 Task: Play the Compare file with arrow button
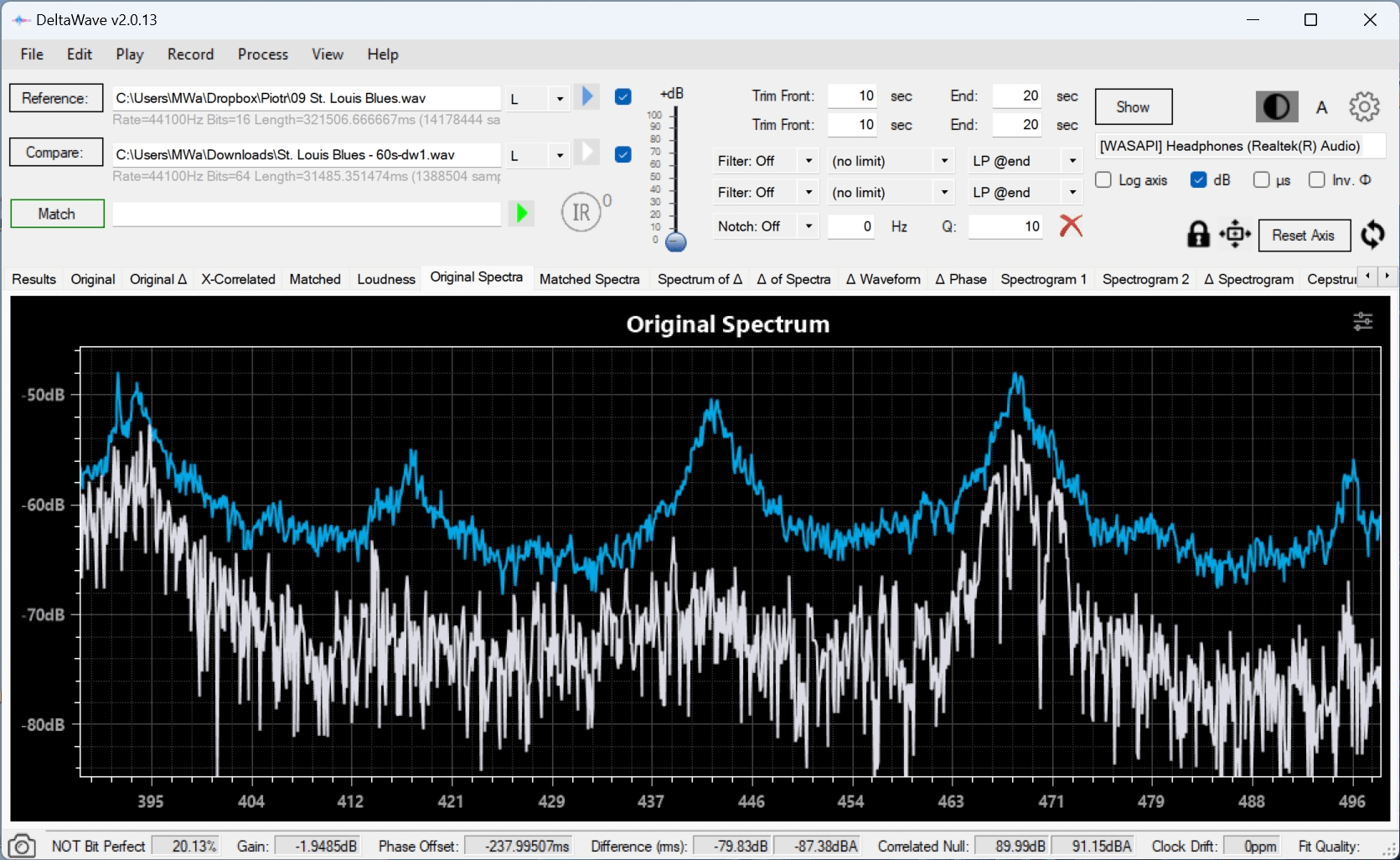click(588, 153)
